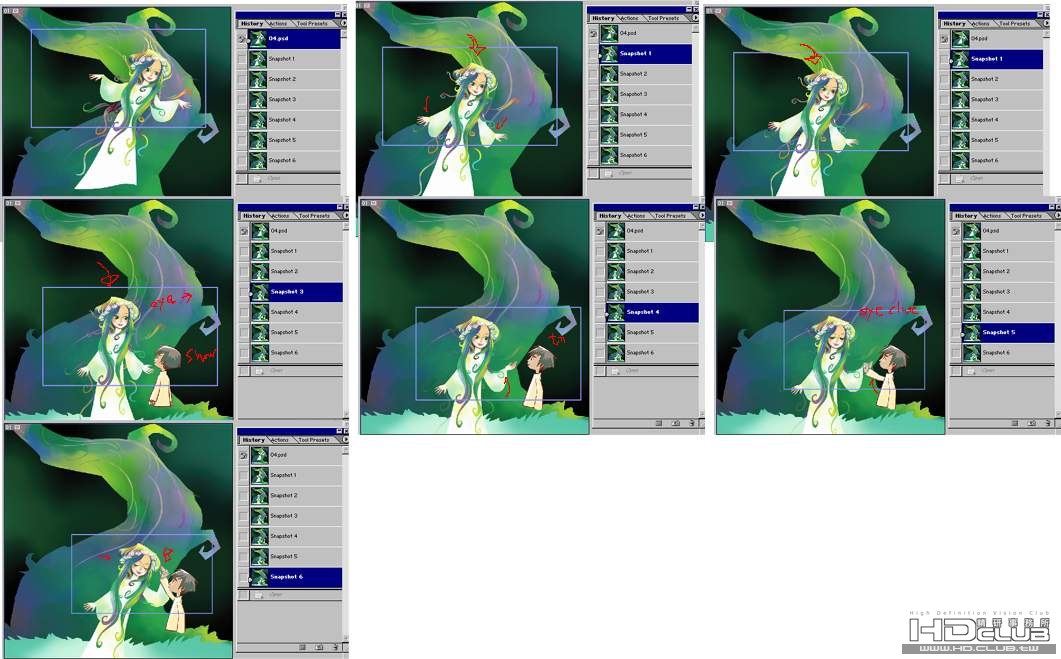Click Open state icon in 04.psd highlighted panel
This screenshot has width=1061, height=659.
tap(256, 179)
